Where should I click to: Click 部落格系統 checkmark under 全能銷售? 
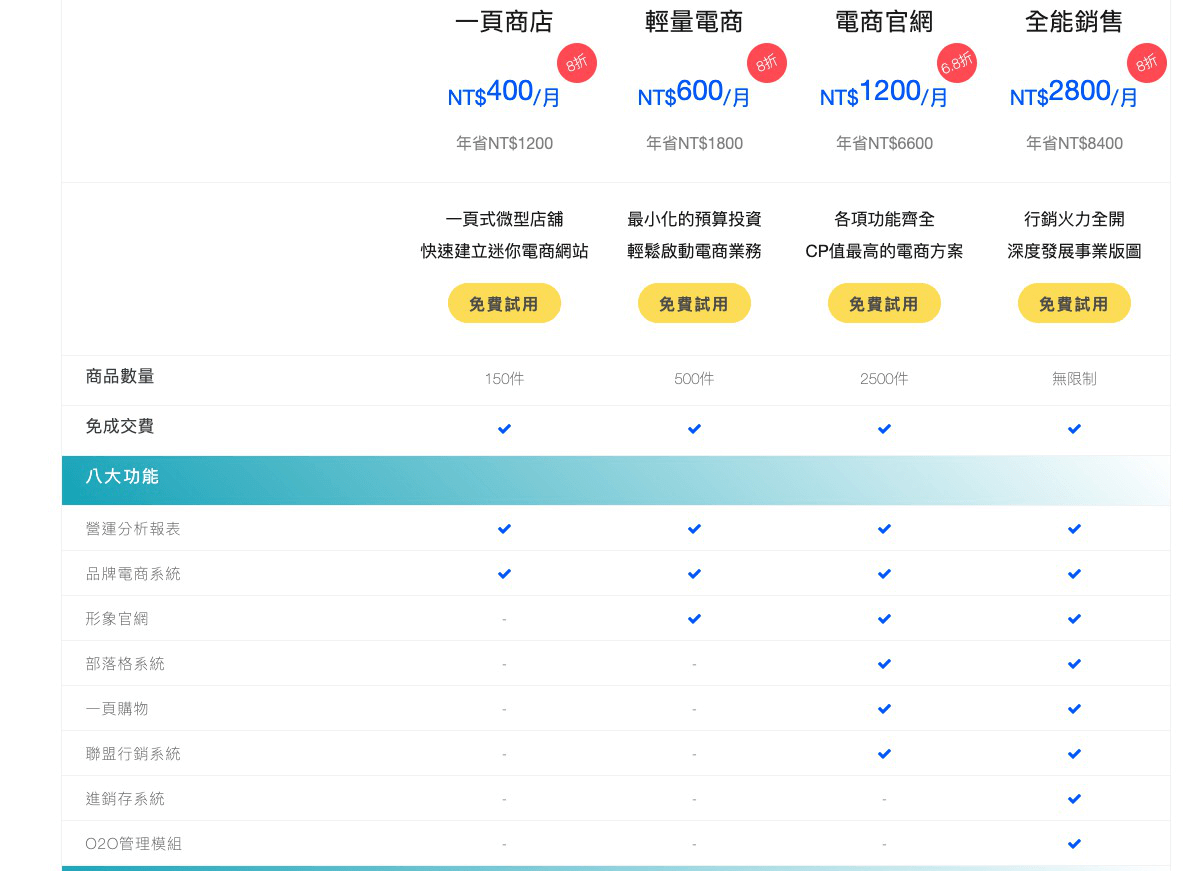click(1074, 664)
